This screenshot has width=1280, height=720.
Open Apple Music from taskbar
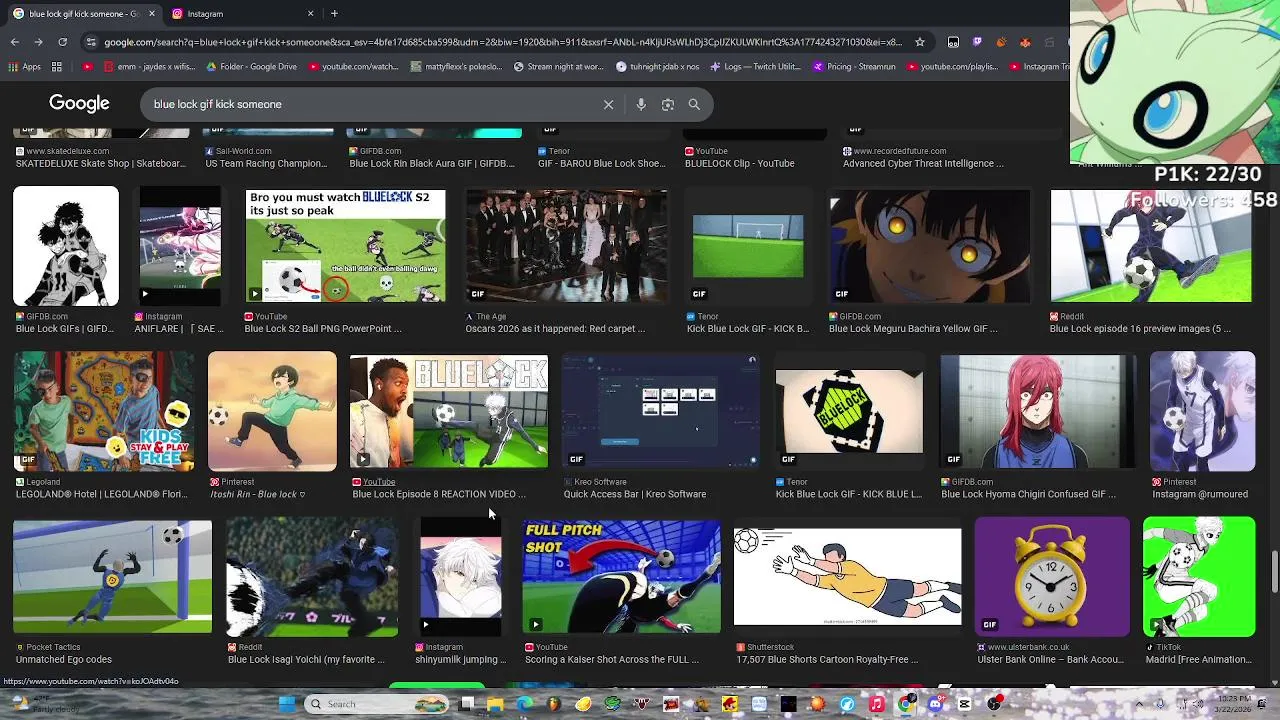click(x=876, y=704)
